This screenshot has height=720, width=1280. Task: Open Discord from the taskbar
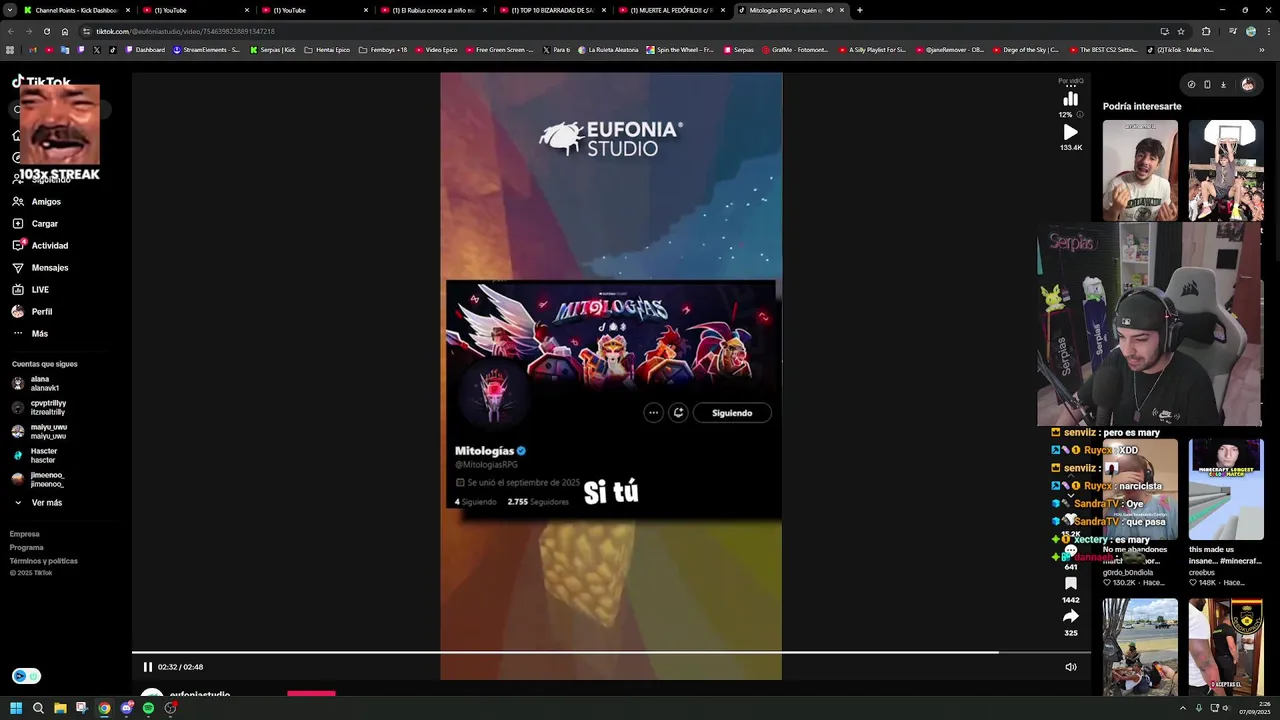tap(126, 708)
